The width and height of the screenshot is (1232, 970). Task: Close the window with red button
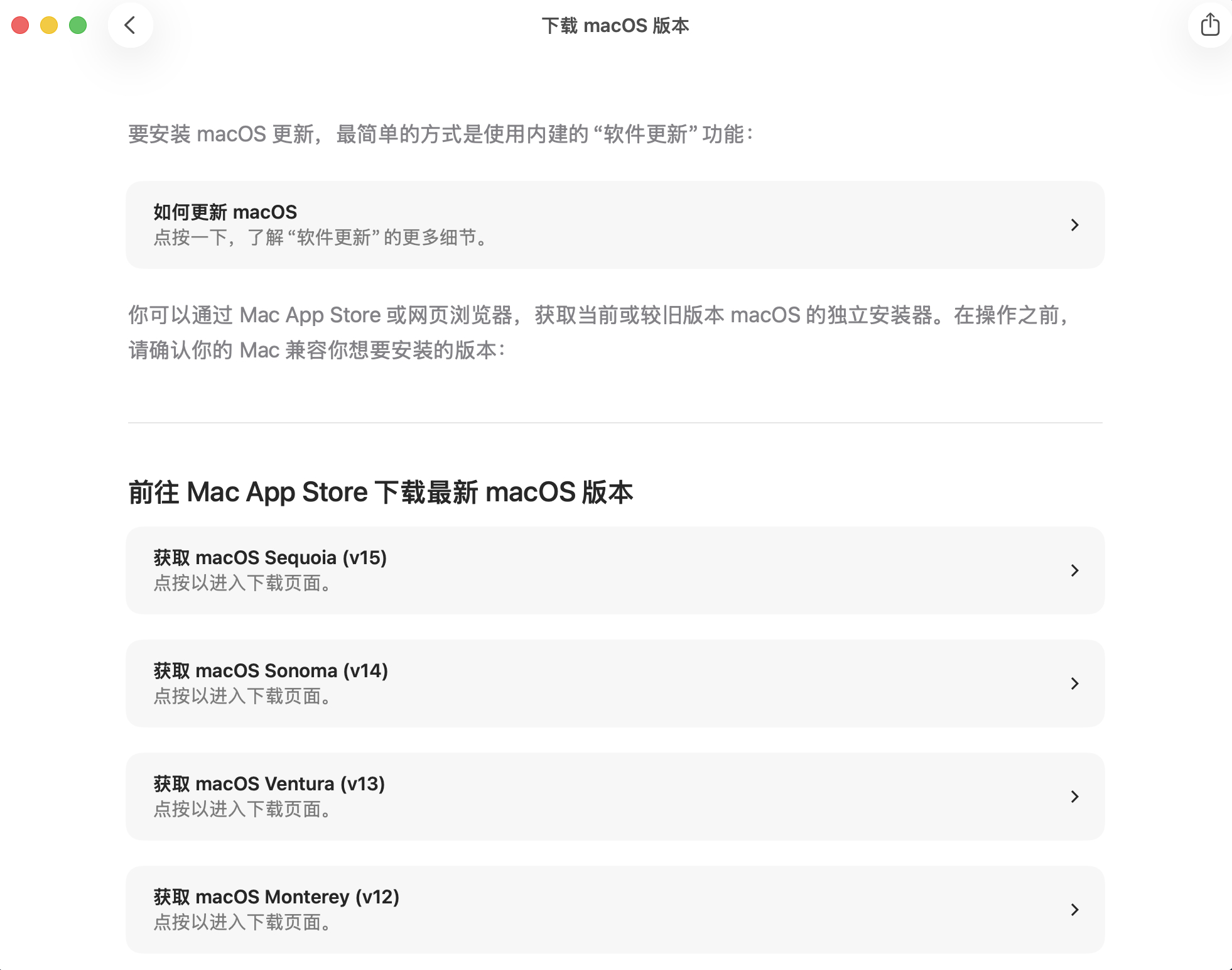point(20,25)
